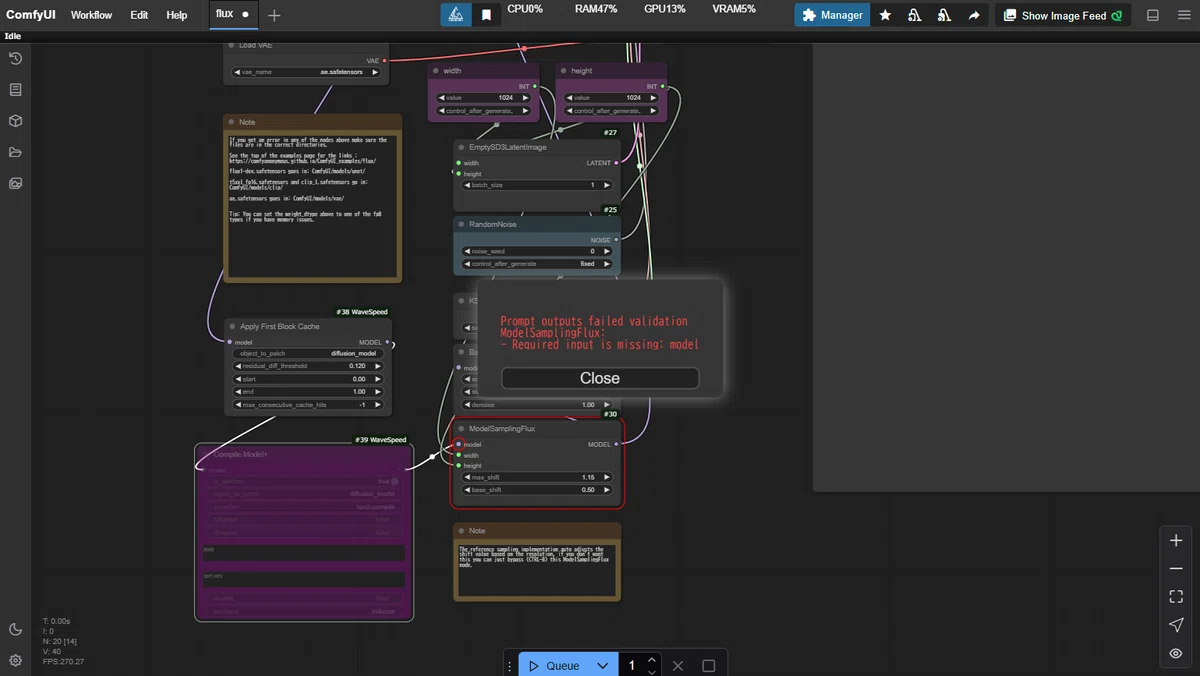Open control_after_generate selector on height node
Image resolution: width=1200 pixels, height=676 pixels.
click(612, 110)
